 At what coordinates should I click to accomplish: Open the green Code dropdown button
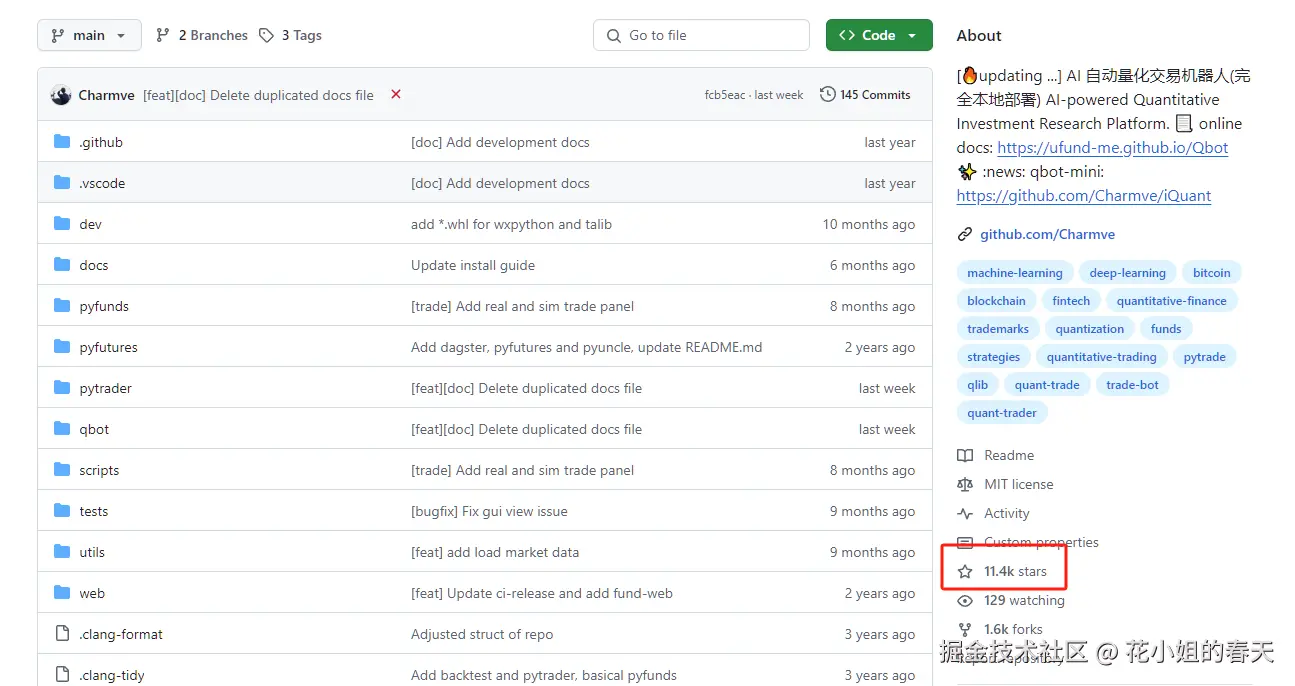click(x=879, y=35)
